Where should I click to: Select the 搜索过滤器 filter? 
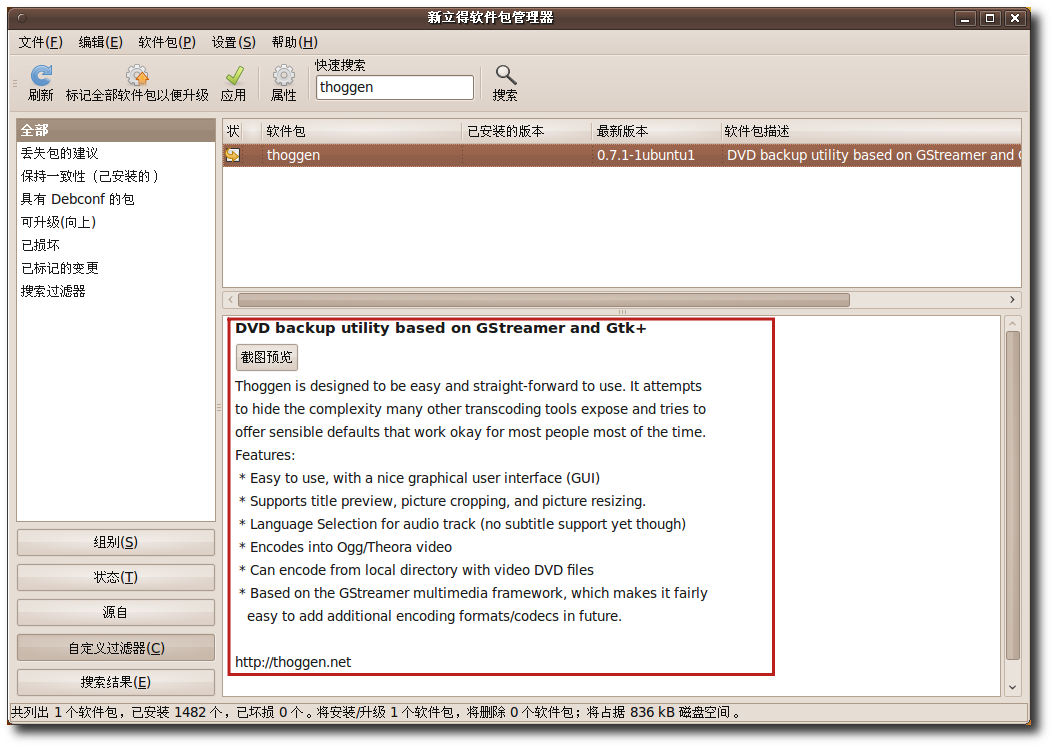point(116,291)
